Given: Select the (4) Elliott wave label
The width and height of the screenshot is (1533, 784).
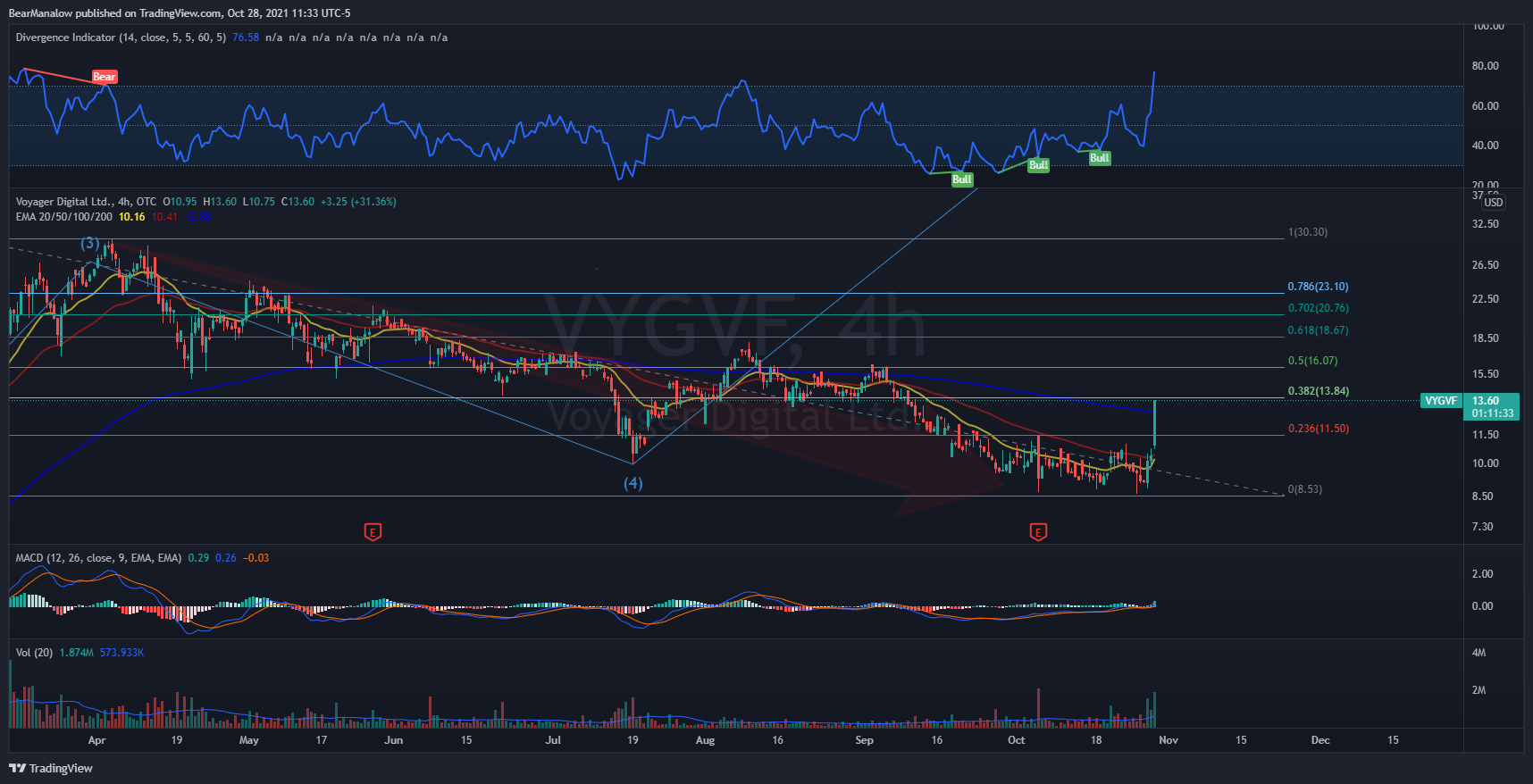Looking at the screenshot, I should click(633, 483).
